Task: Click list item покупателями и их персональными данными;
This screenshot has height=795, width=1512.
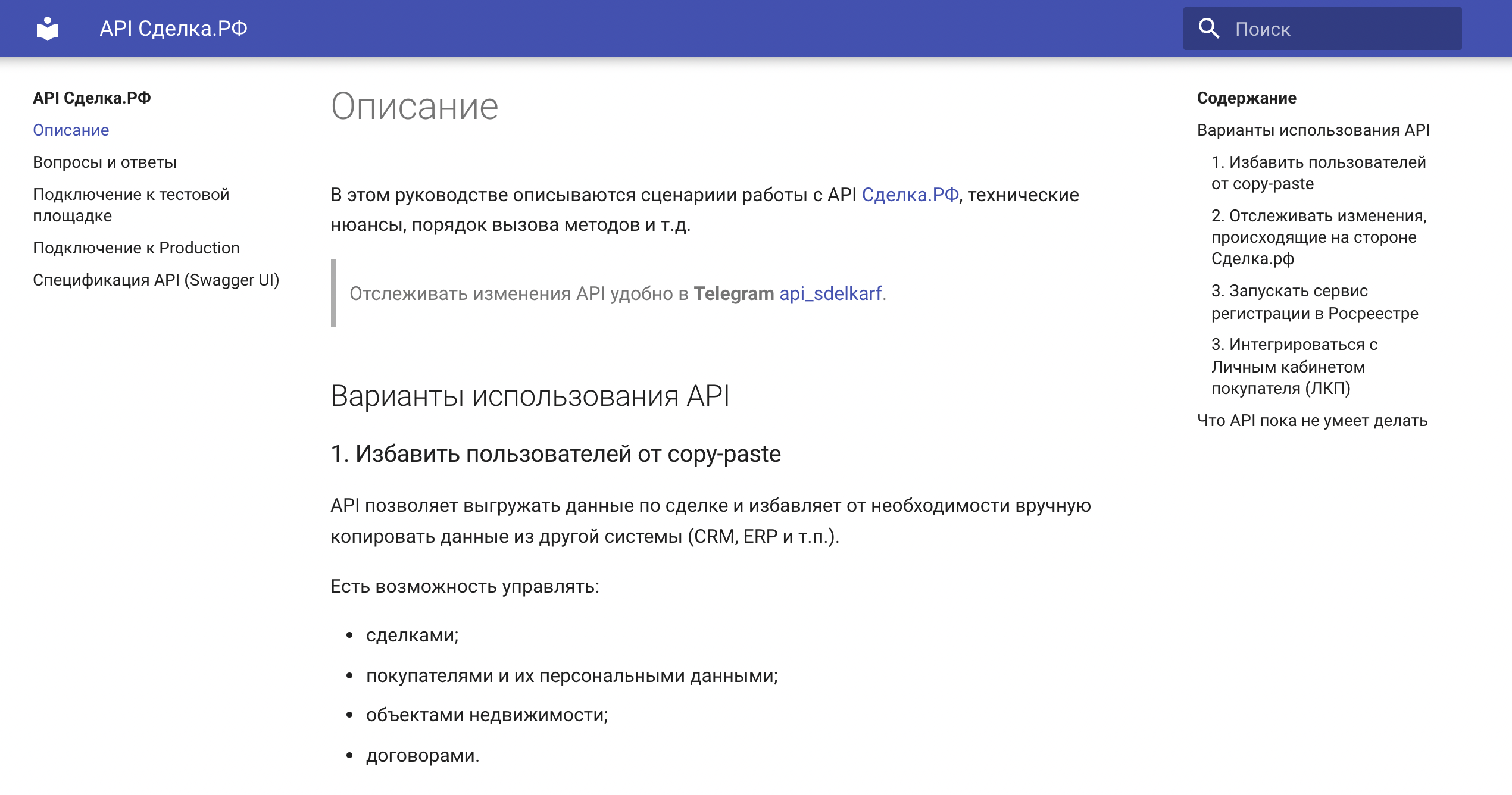Action: coord(571,675)
